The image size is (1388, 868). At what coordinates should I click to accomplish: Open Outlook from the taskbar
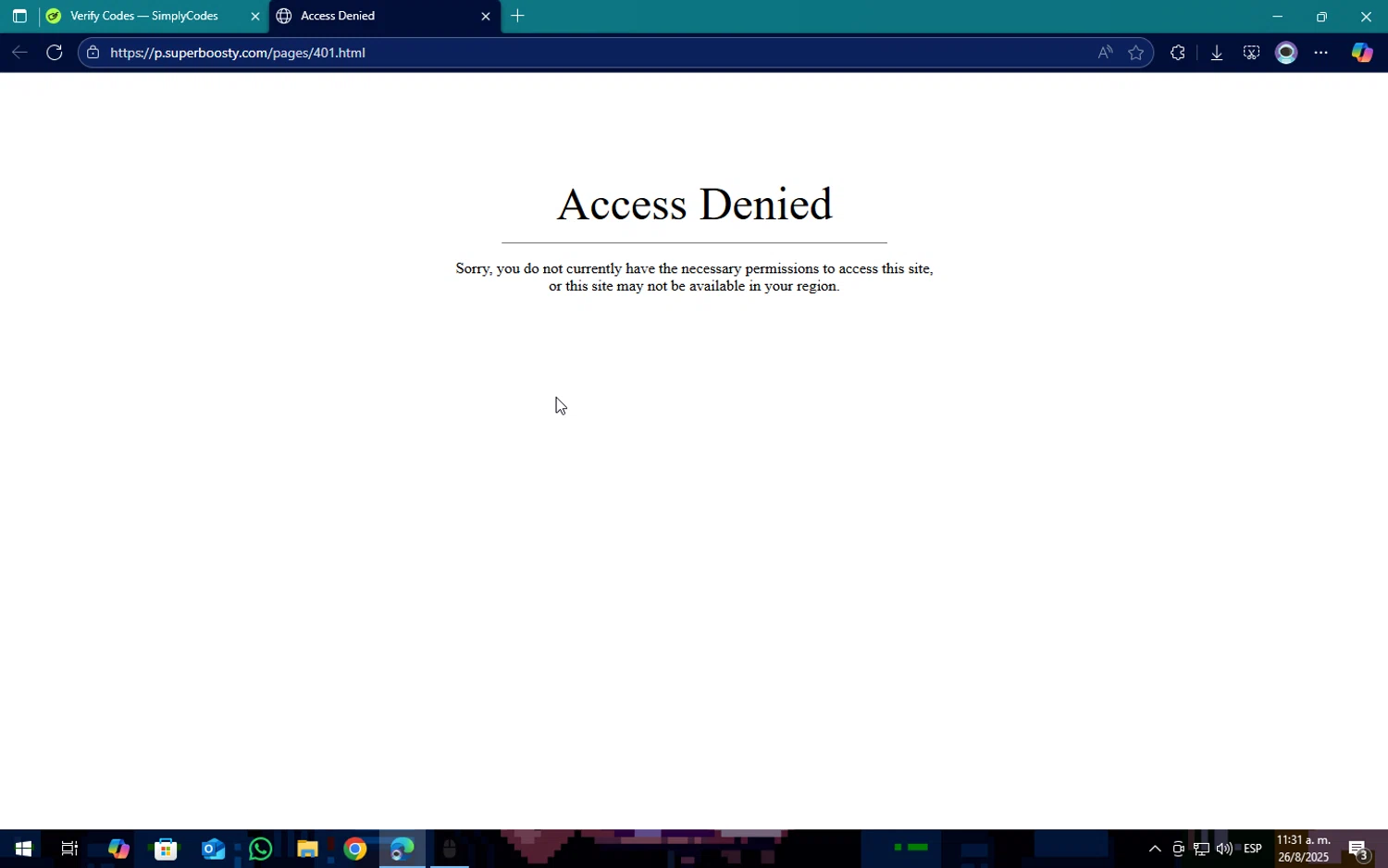coord(214,849)
